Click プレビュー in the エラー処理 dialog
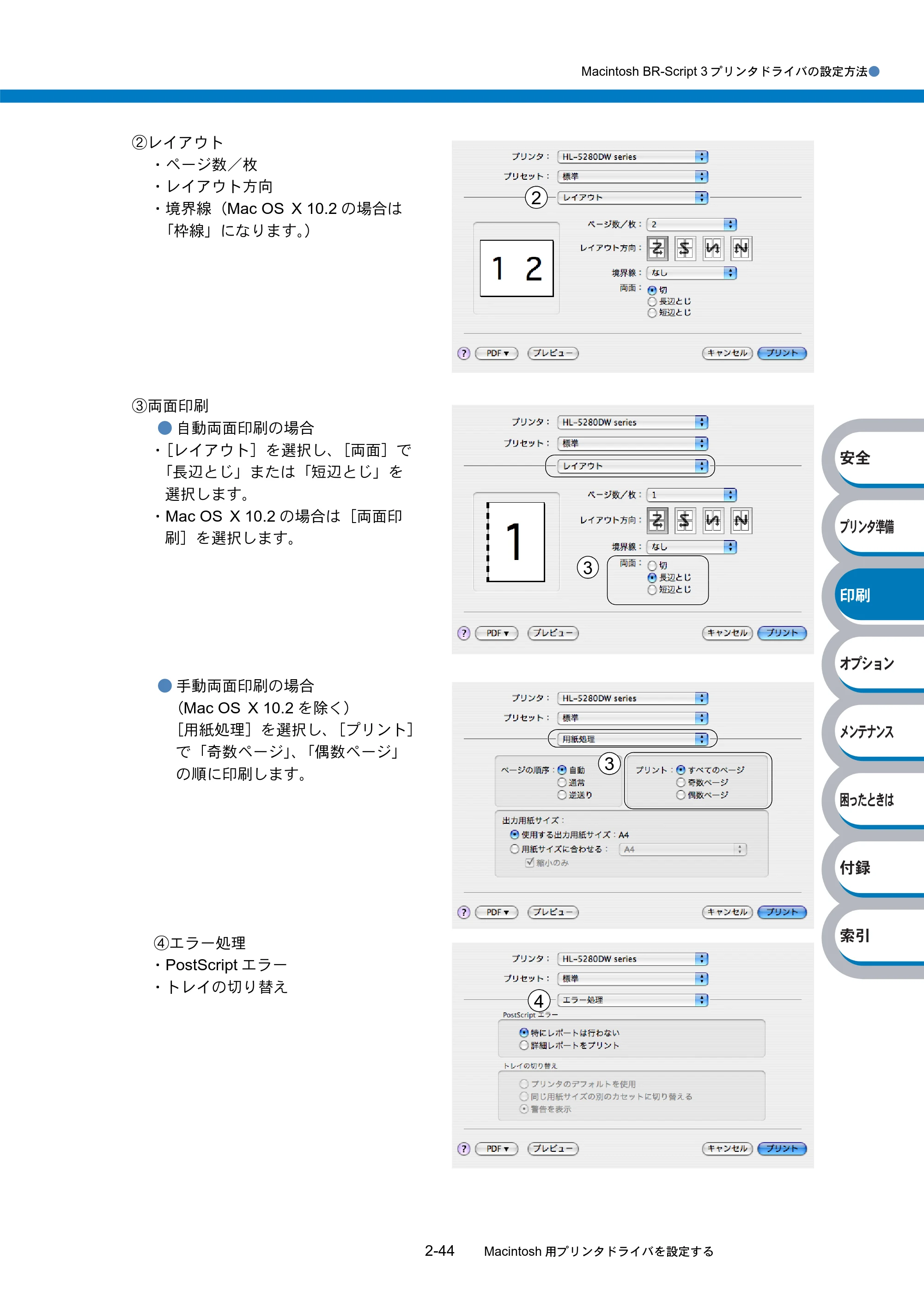 (x=553, y=1149)
